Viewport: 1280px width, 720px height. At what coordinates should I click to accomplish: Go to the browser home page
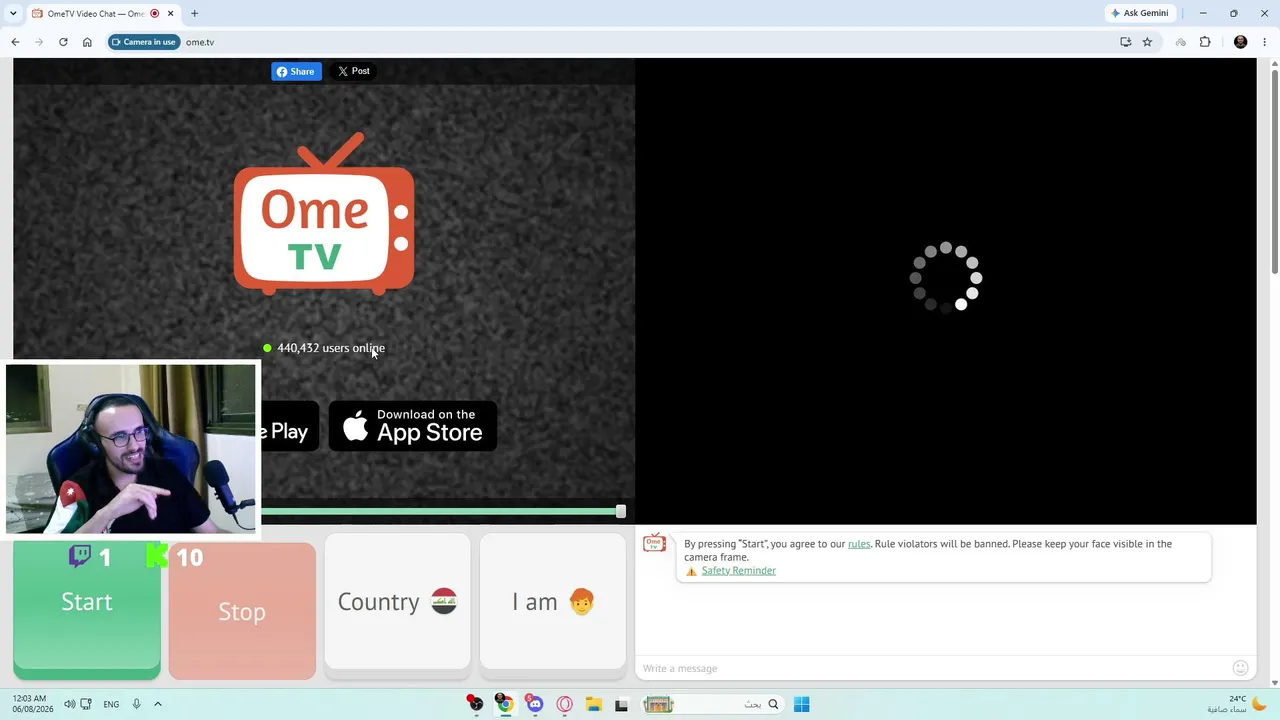pyautogui.click(x=87, y=42)
